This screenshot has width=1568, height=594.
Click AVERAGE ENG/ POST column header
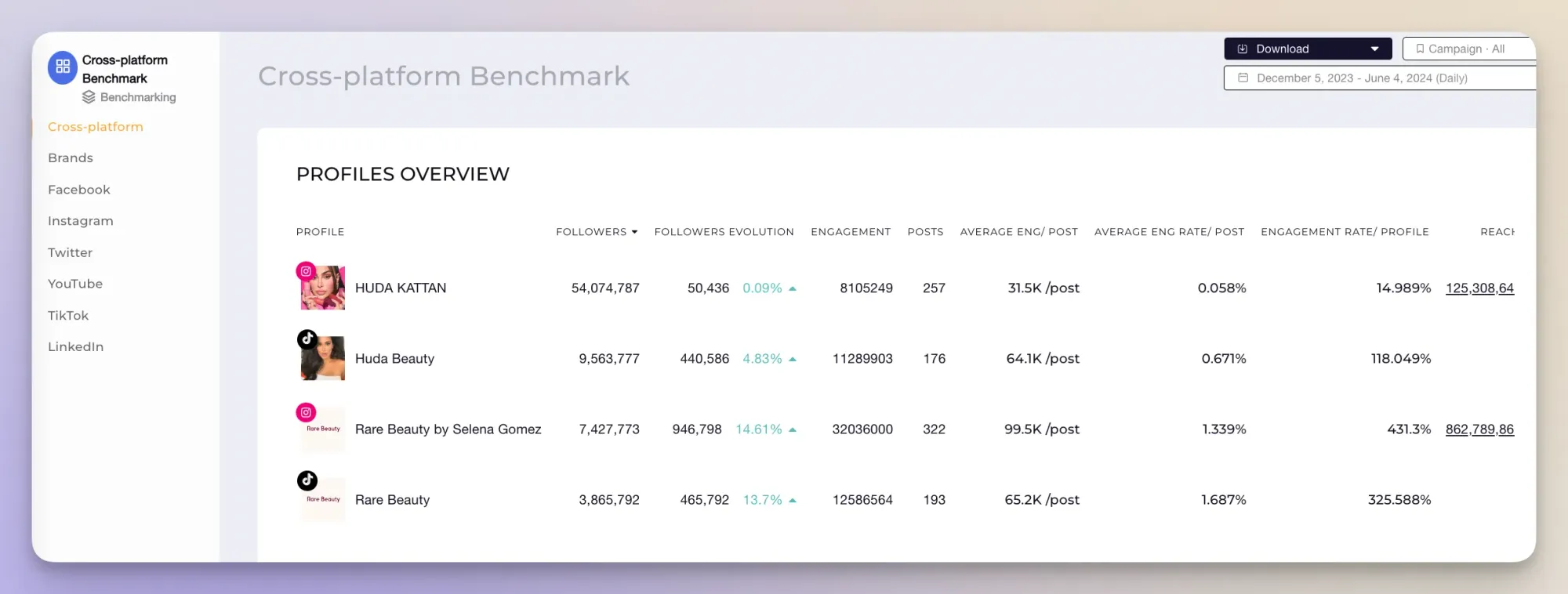pos(1018,232)
